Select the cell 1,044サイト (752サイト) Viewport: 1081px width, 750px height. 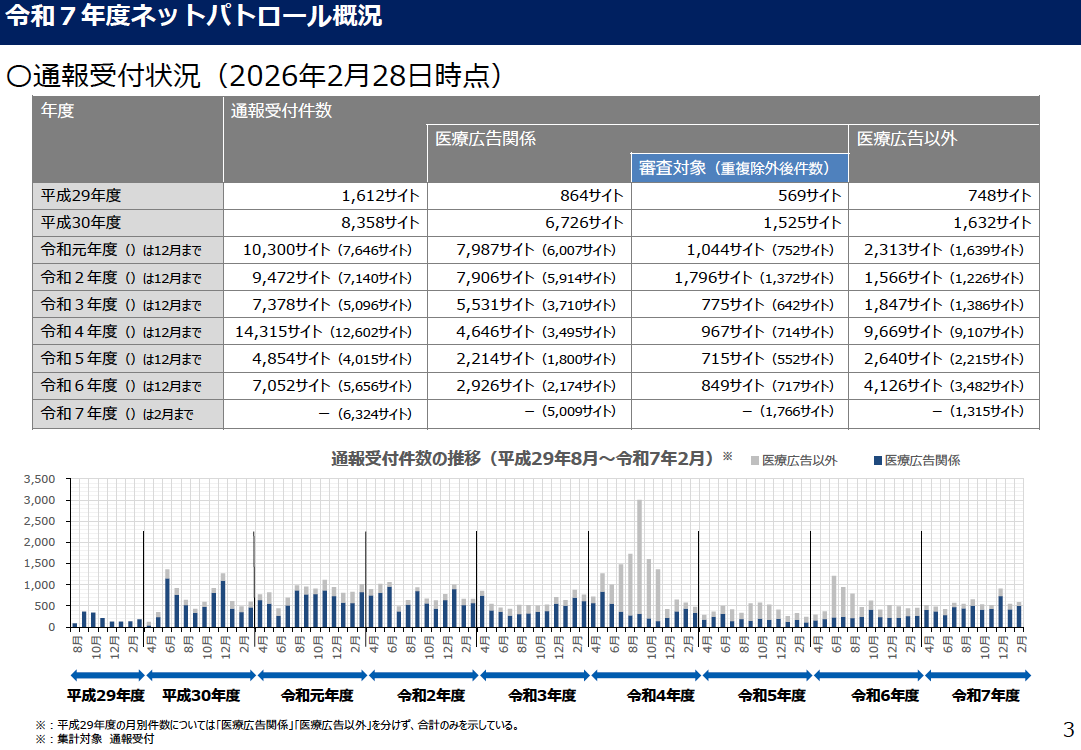[740, 250]
